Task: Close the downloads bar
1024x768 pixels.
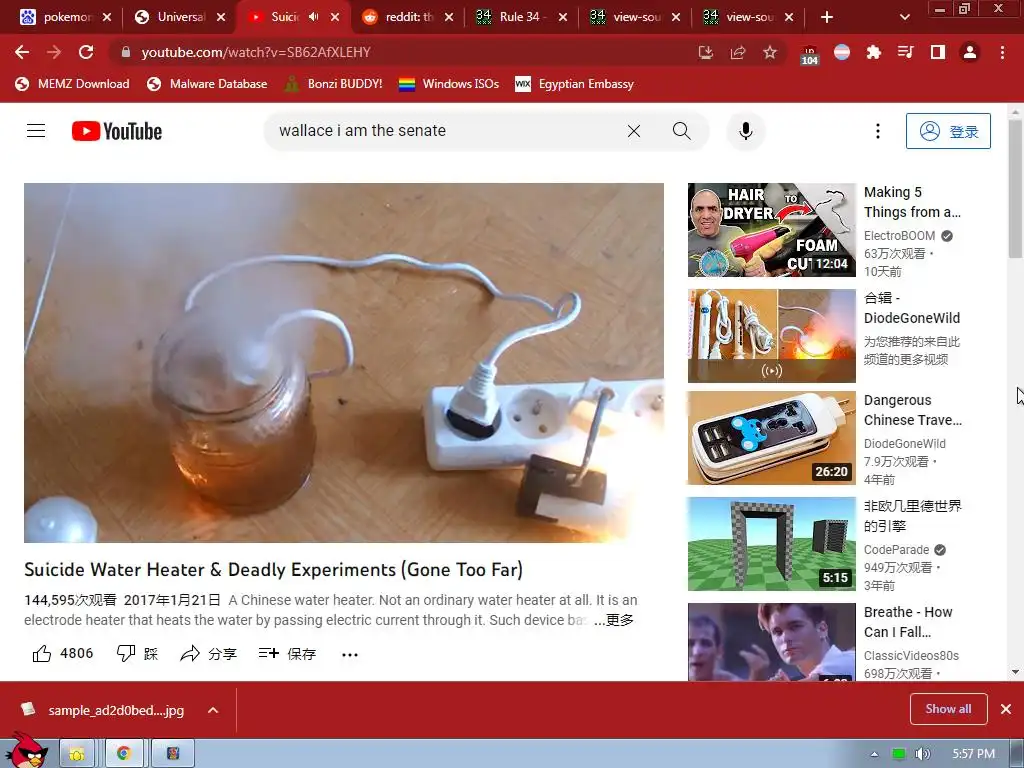Action: (1006, 709)
